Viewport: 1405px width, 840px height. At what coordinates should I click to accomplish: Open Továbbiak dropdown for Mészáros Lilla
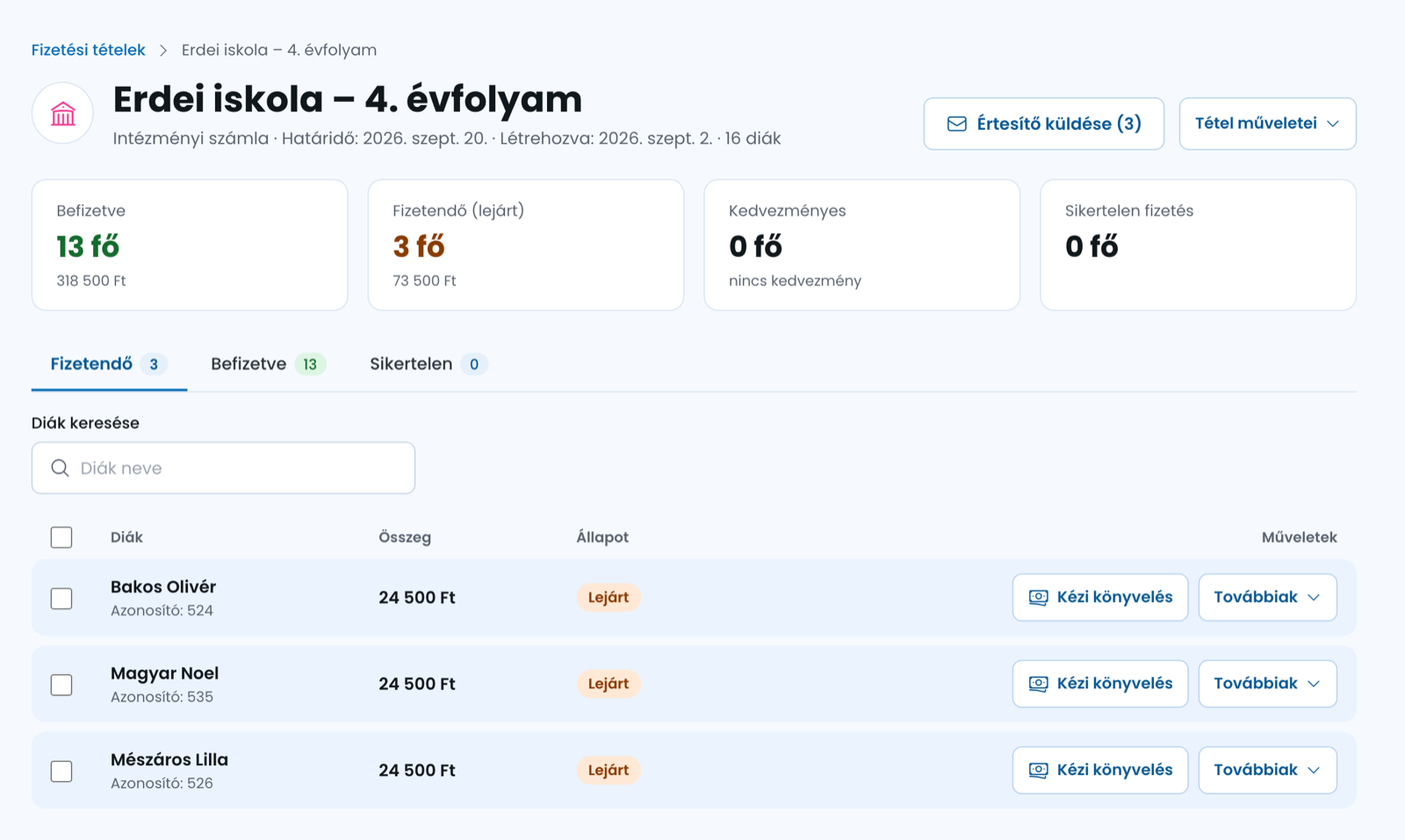(1267, 770)
